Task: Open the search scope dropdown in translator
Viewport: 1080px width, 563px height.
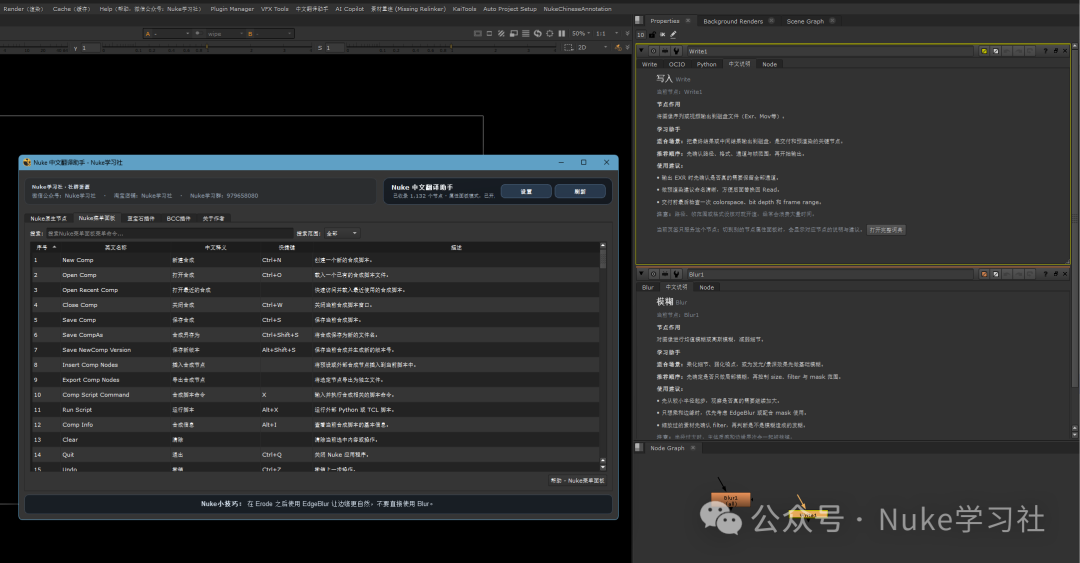Action: (x=342, y=234)
